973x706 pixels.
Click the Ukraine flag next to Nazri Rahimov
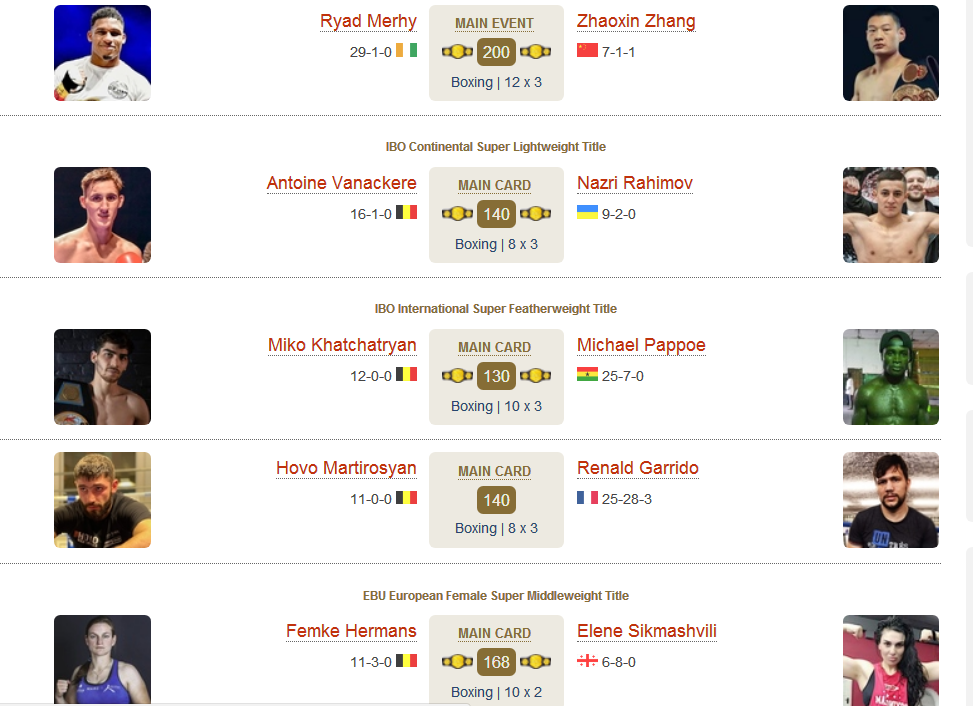click(587, 212)
